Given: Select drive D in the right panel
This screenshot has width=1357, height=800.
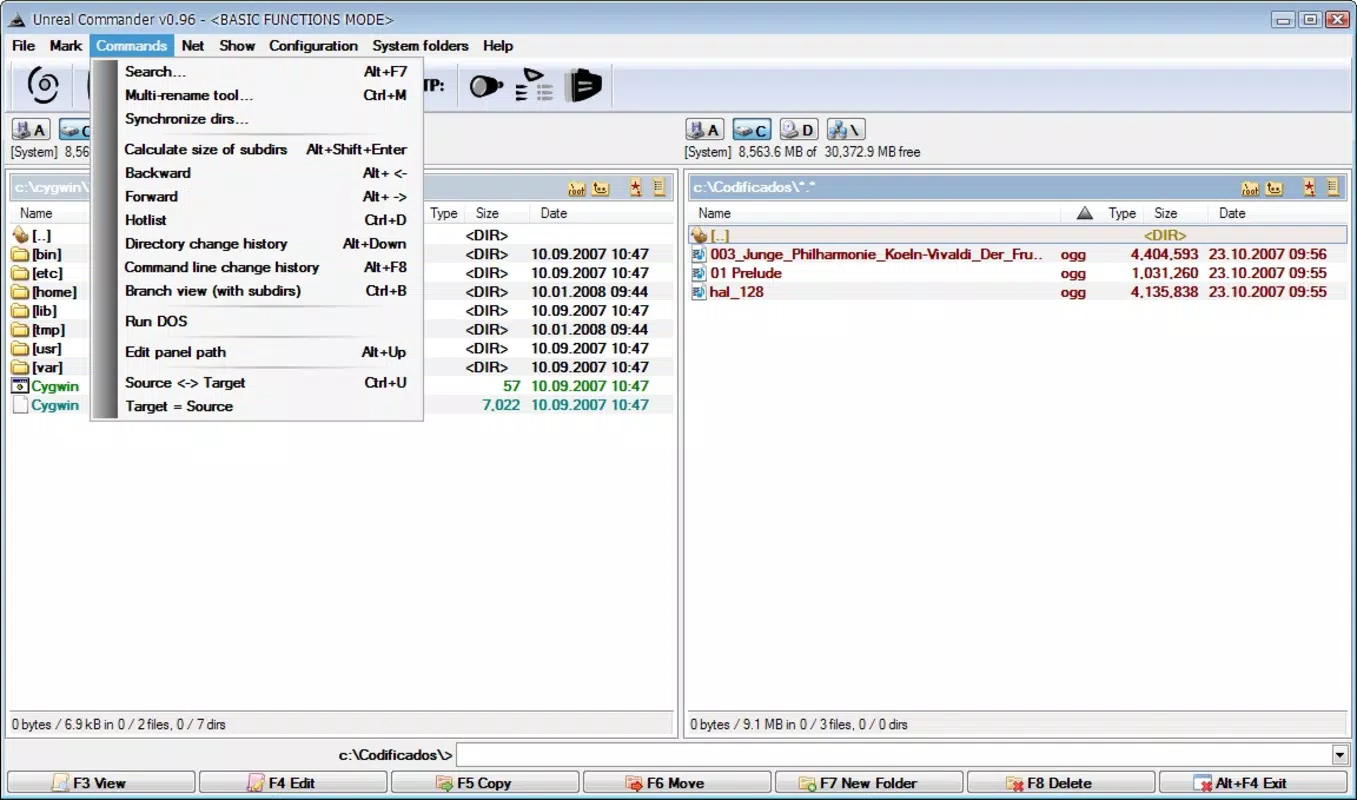Looking at the screenshot, I should (x=798, y=129).
